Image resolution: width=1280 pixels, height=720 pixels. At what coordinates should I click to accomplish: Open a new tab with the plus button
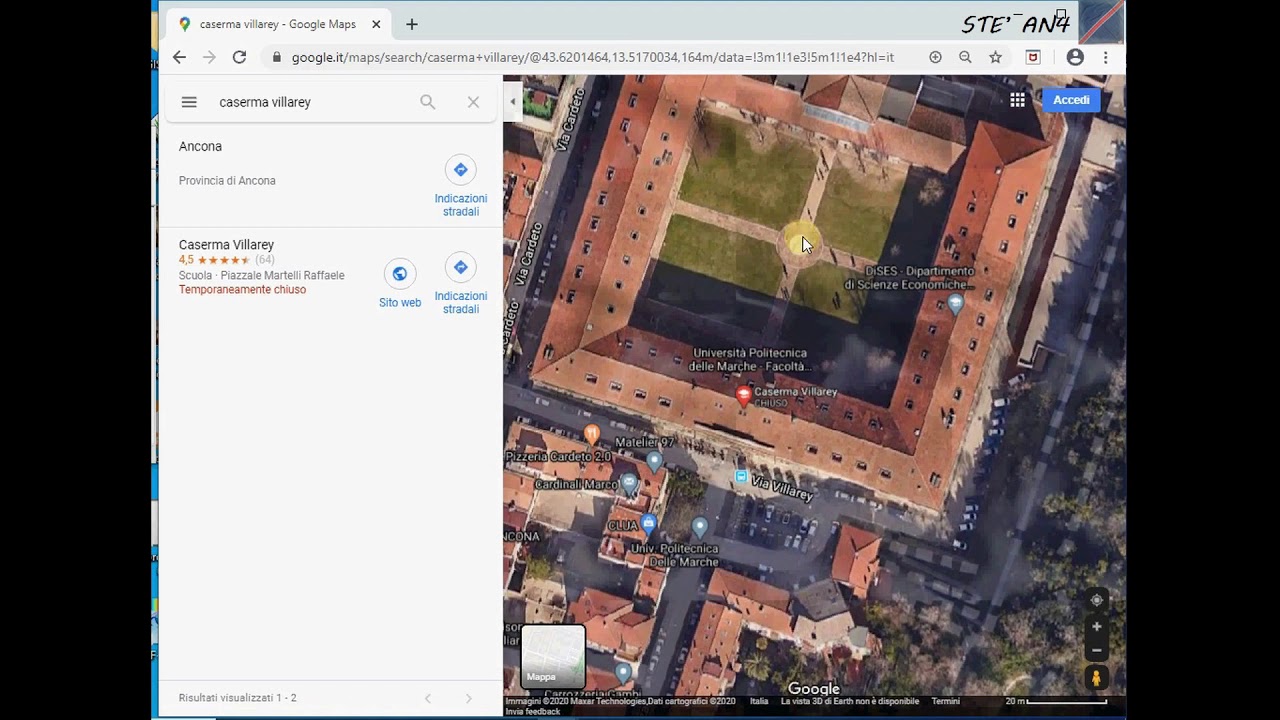[x=412, y=25]
